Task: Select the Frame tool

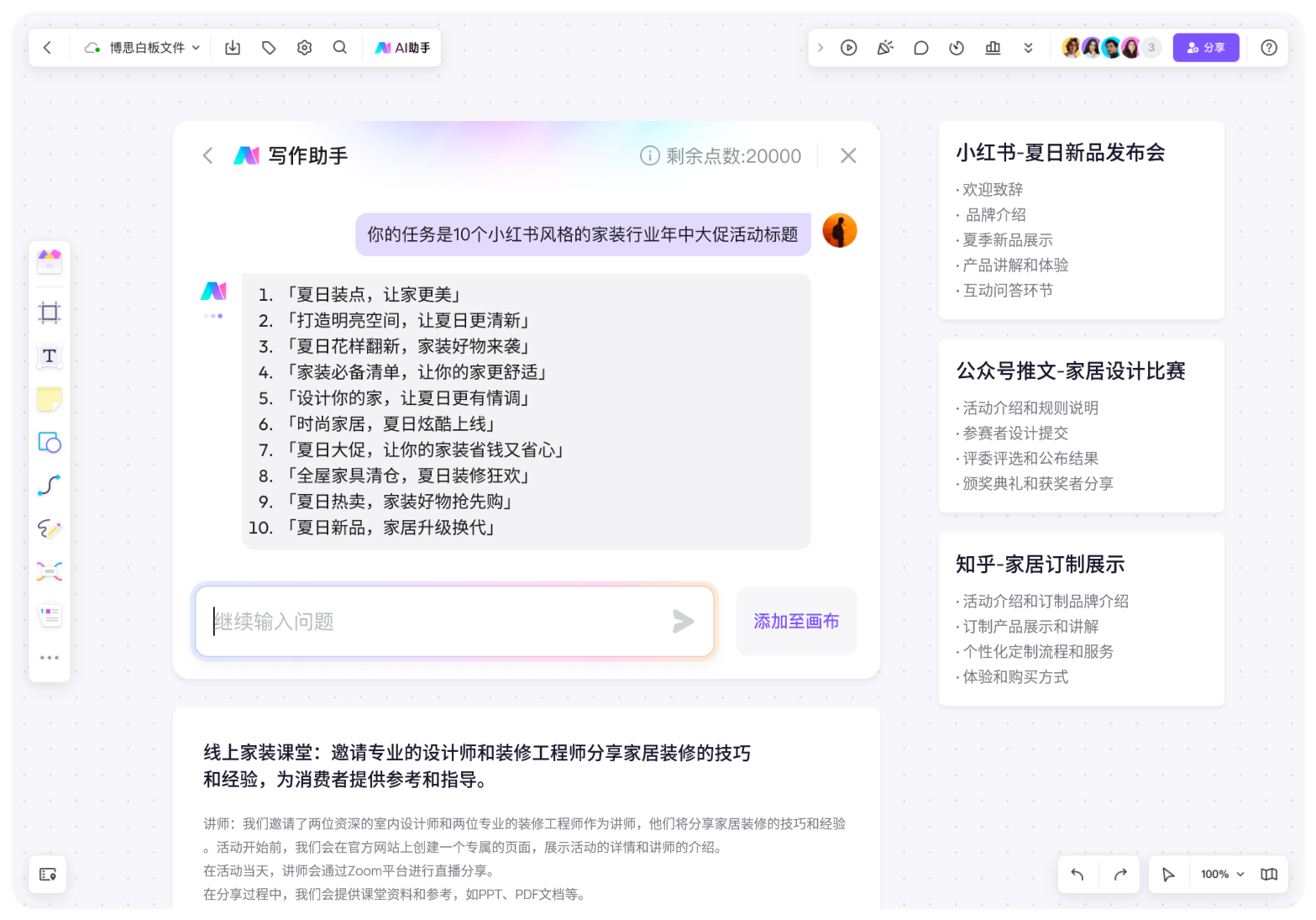Action: 49,312
